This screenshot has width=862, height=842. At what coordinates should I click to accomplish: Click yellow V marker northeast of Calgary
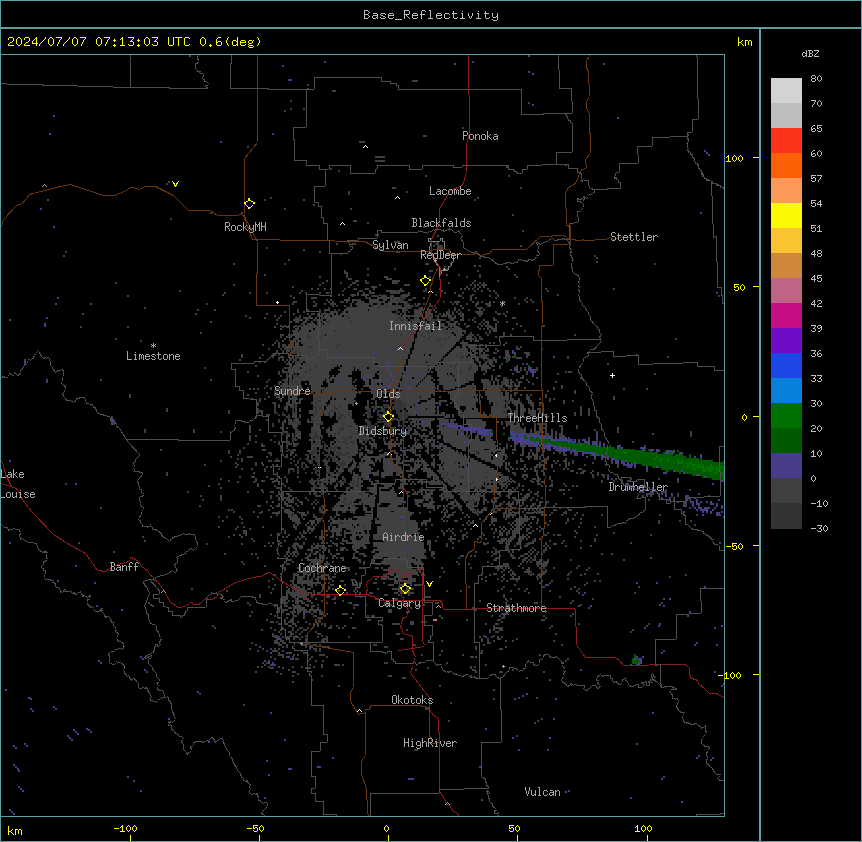click(429, 584)
